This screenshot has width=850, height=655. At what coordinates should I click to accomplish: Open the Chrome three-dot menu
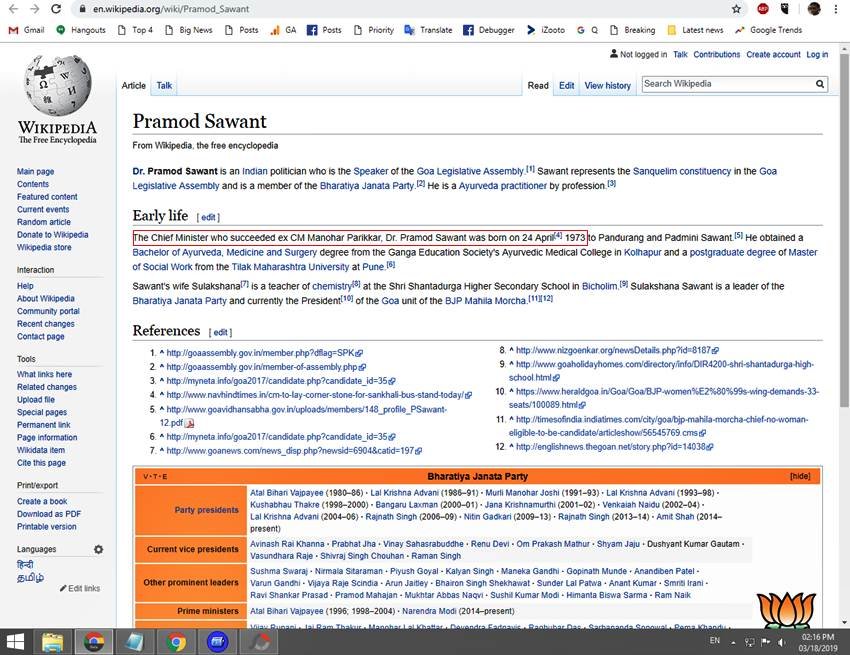coord(835,9)
